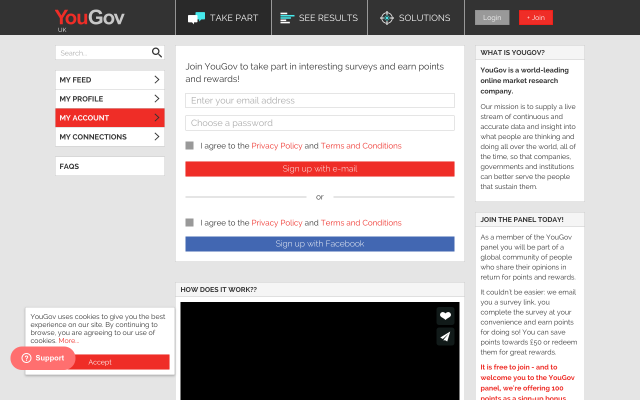Viewport: 640px width, 400px height.
Task: Click the heart icon on the video
Action: point(445,316)
